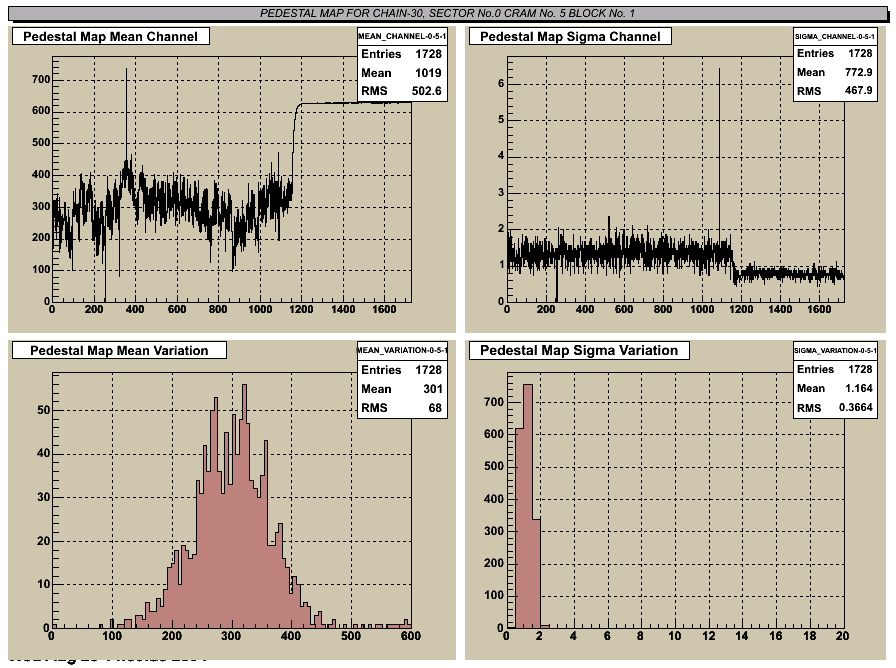Click the SIGMA_CHANNEL-0-5-1 stats box header
Image resolution: width=896 pixels, height=668 pixels.
(835, 36)
